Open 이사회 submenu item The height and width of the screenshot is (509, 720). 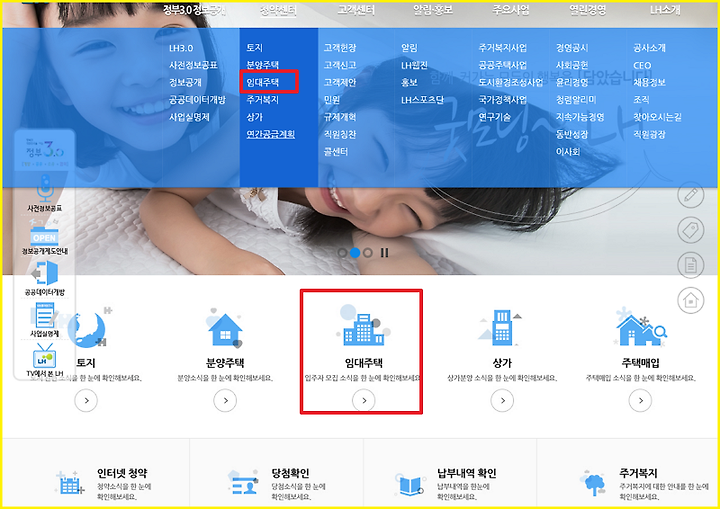(x=568, y=152)
